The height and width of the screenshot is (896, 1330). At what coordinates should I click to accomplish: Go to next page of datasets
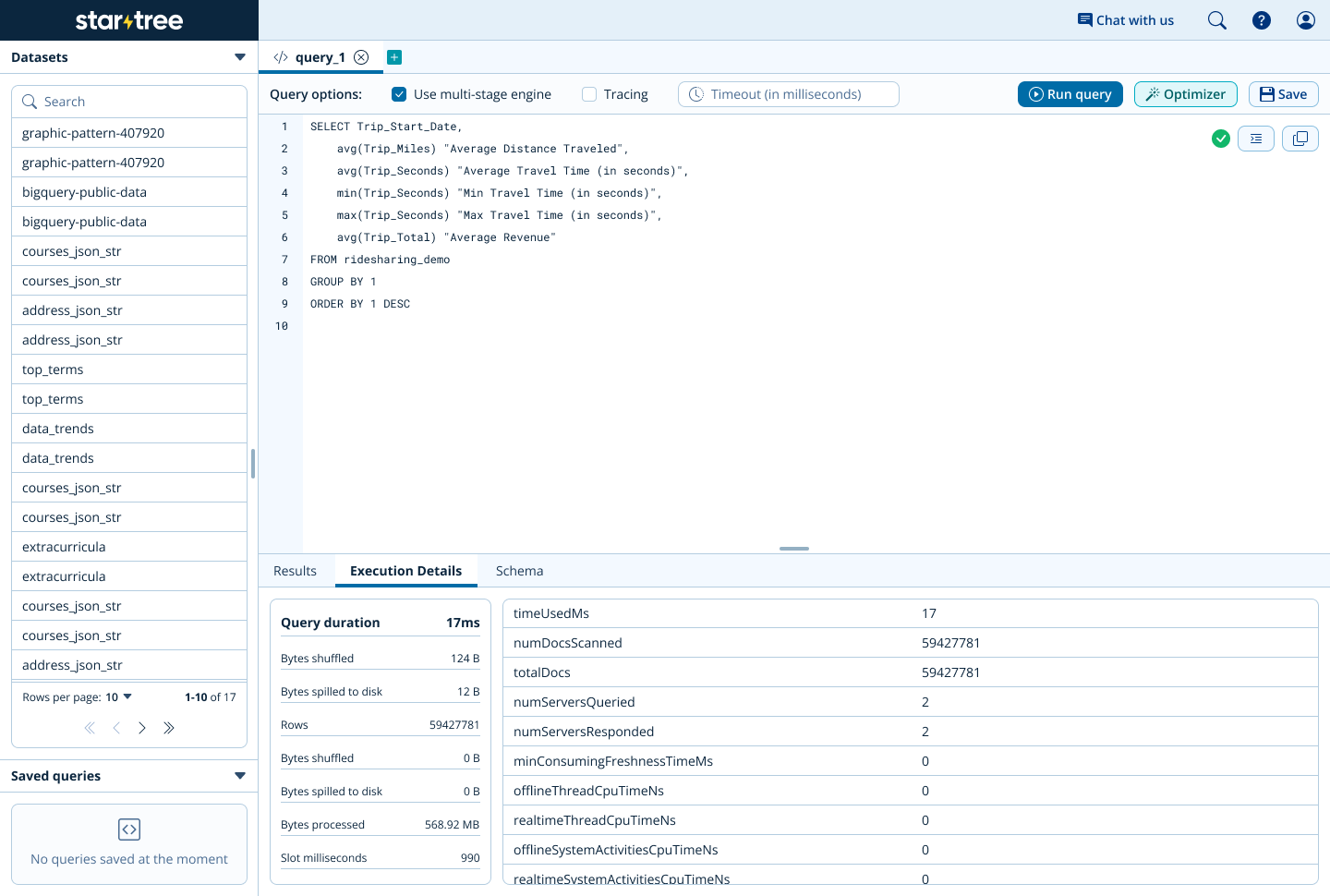click(x=142, y=728)
